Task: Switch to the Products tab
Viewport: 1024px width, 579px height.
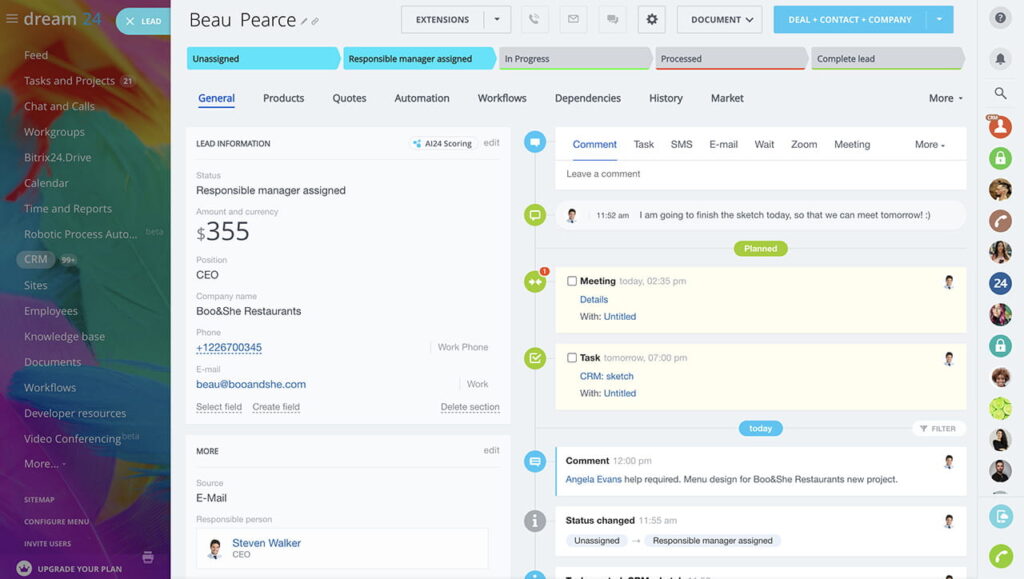Action: [283, 98]
